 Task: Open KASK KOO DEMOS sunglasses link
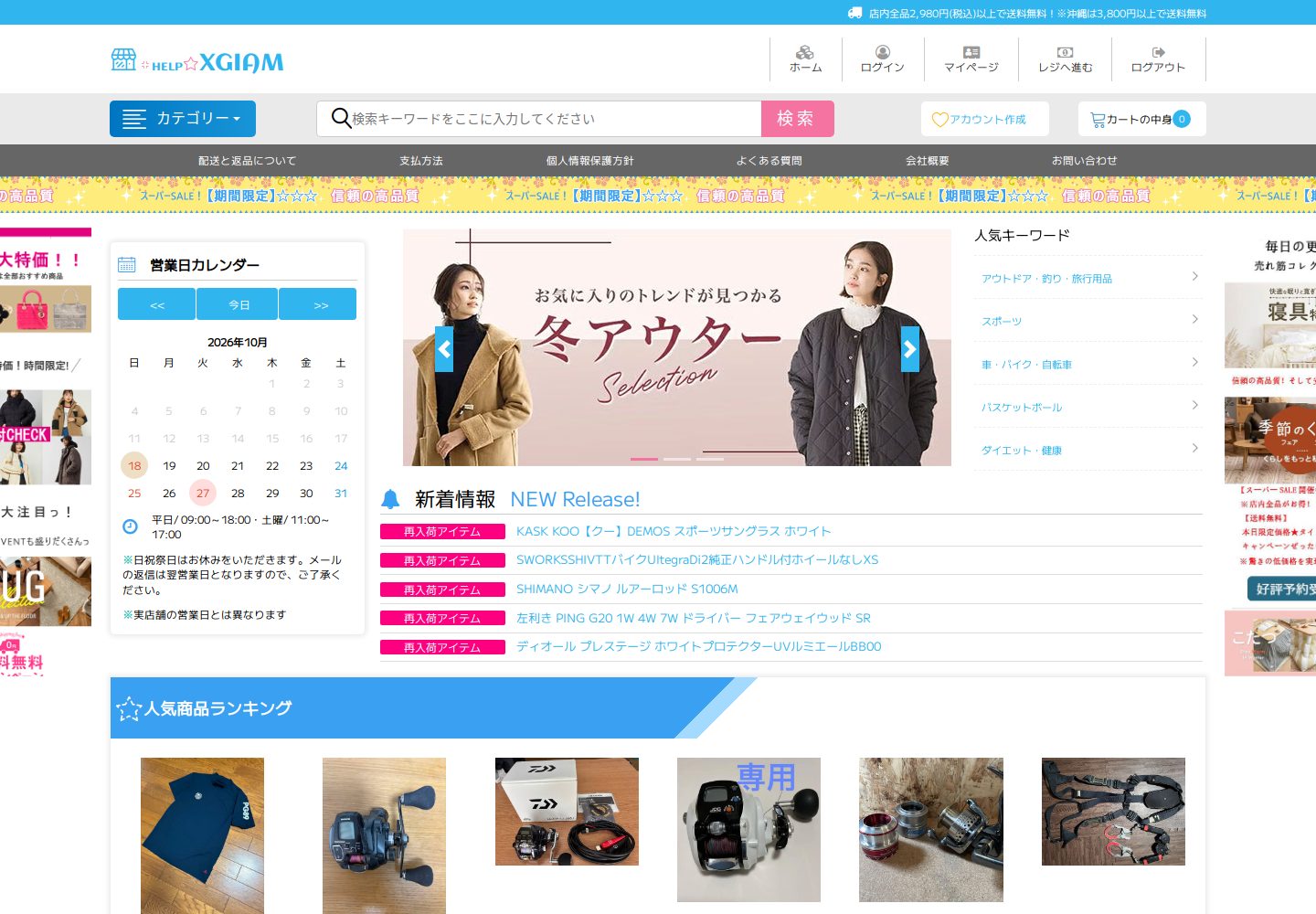point(674,531)
